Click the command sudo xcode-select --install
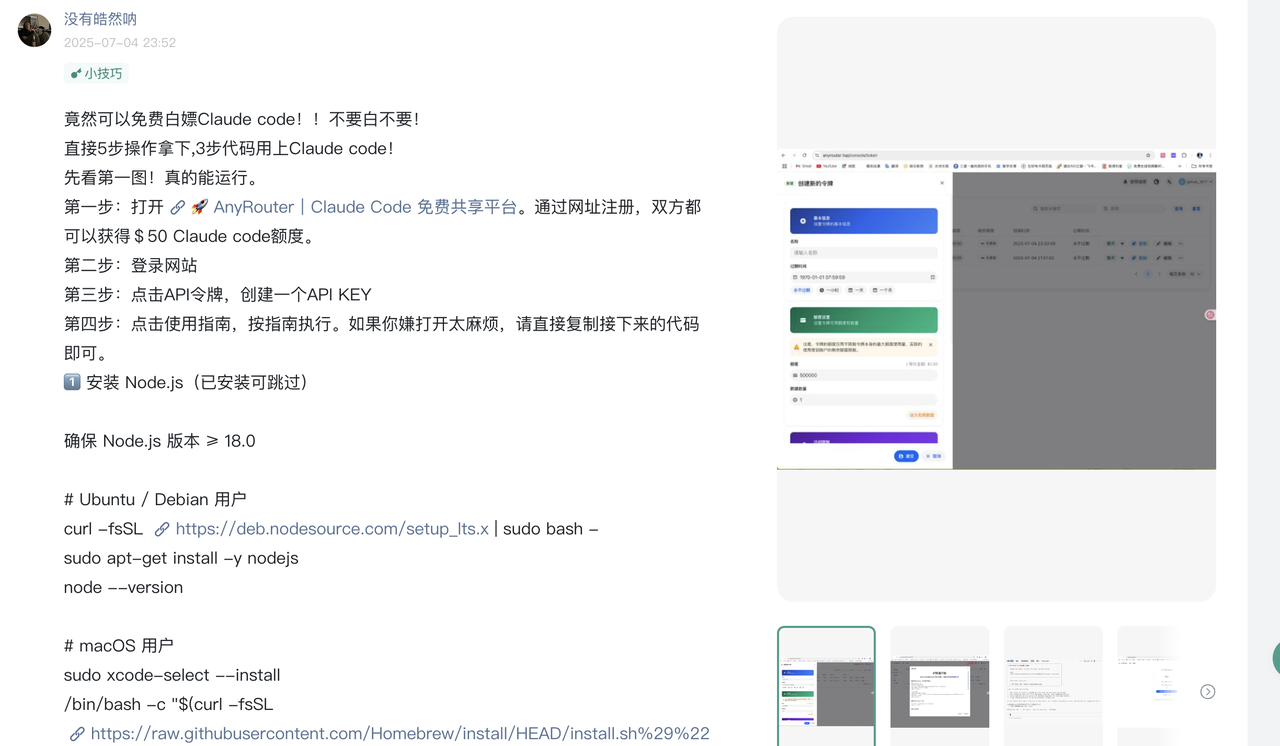The height and width of the screenshot is (746, 1280). pos(172,675)
